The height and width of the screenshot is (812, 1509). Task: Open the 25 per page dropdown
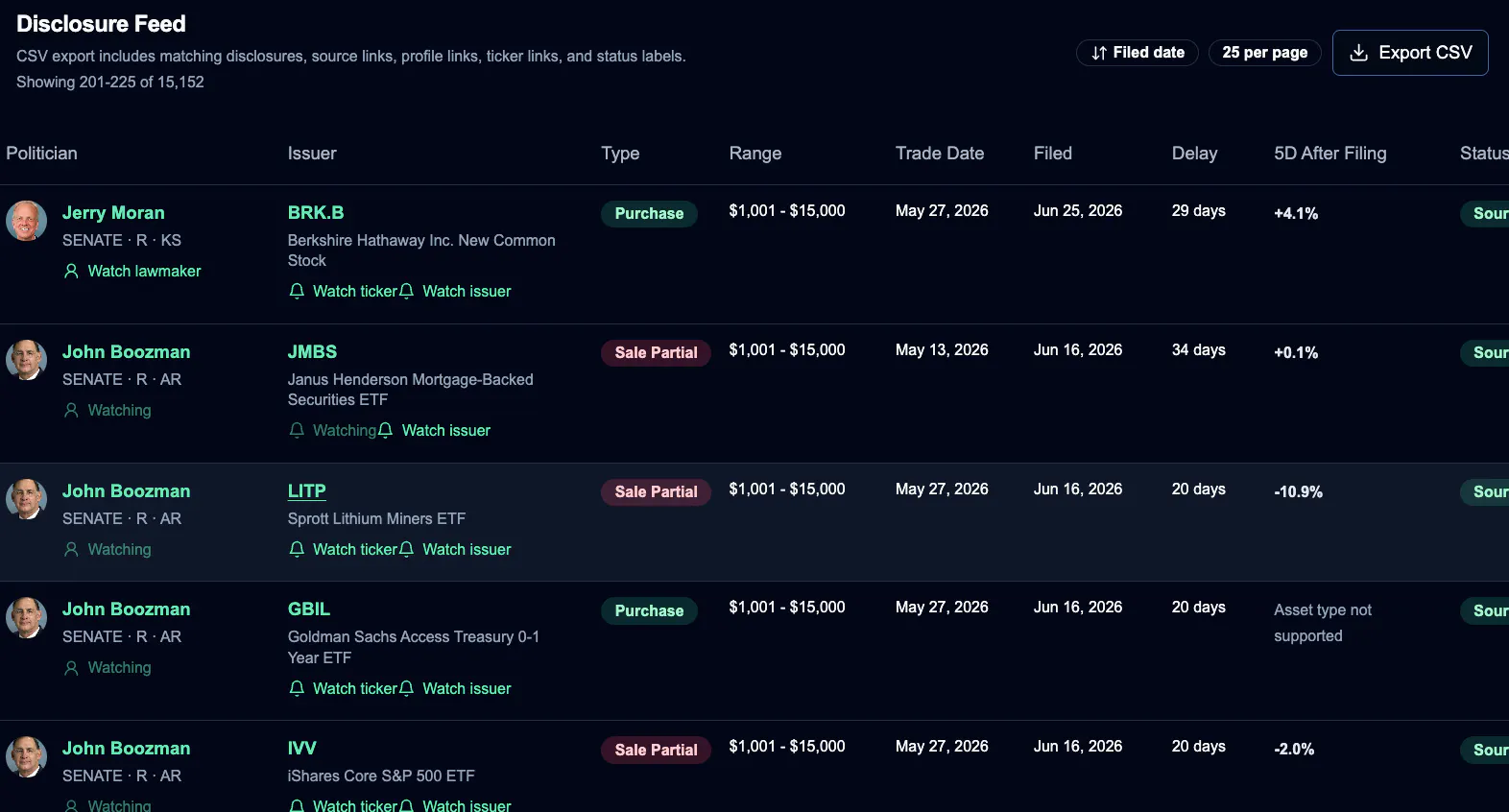1265,53
